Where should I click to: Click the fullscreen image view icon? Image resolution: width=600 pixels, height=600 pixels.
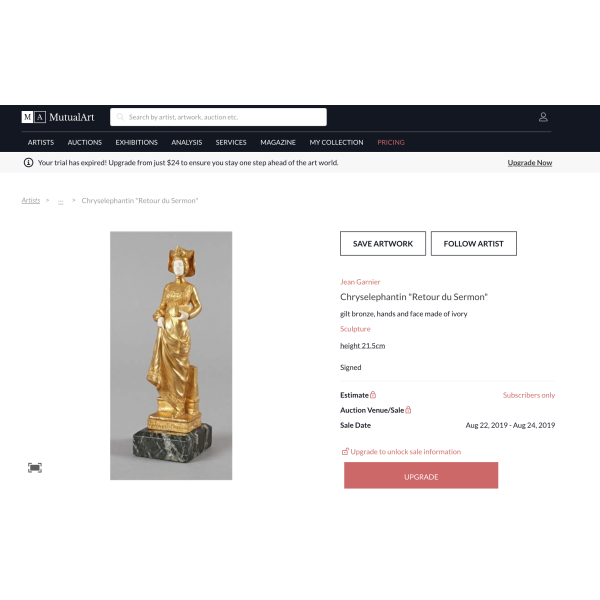(35, 468)
